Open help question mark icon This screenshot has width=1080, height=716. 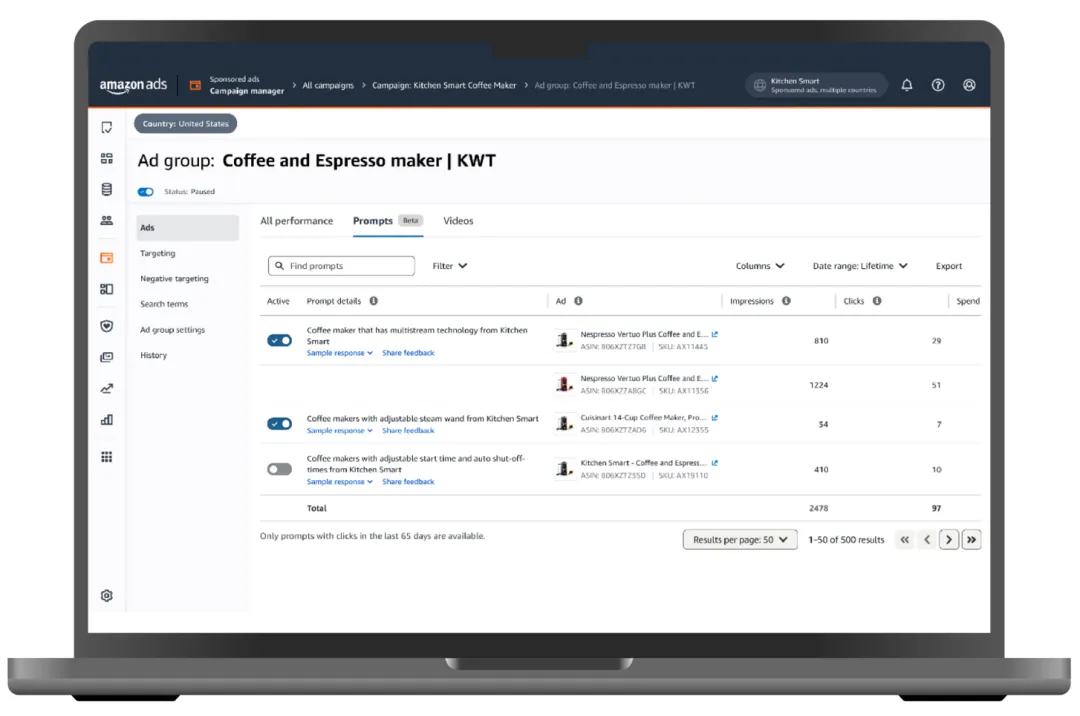click(x=937, y=85)
